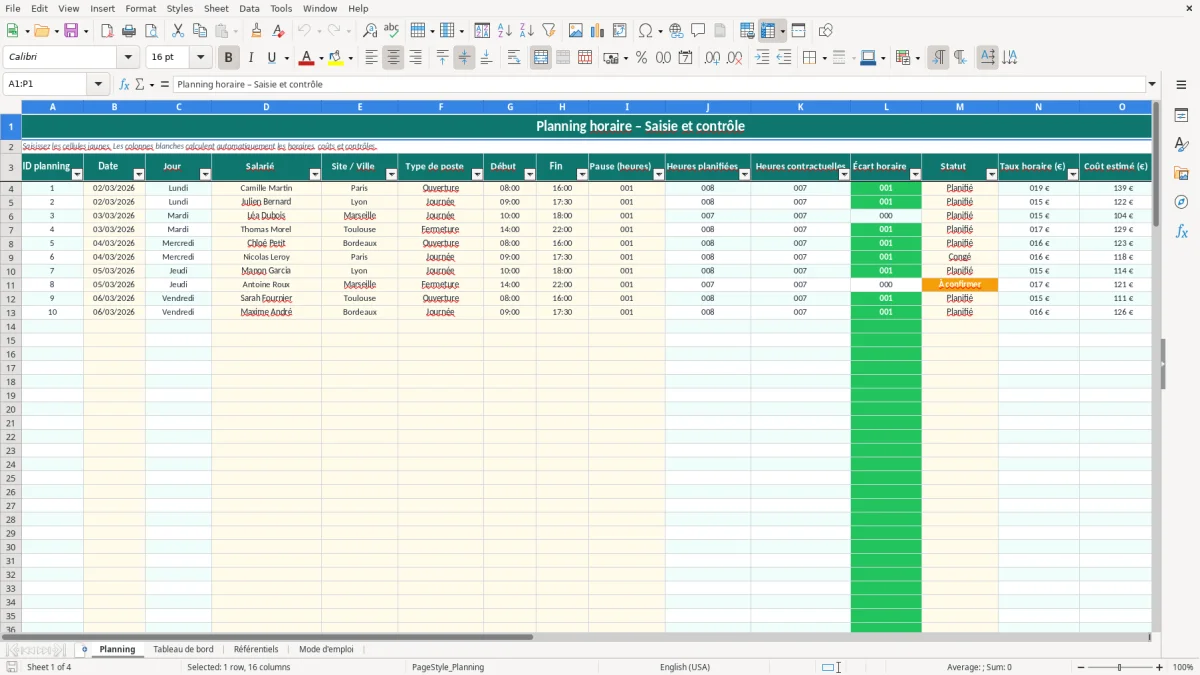1200x675 pixels.
Task: Open the Font Name dropdown arrow
Action: click(x=128, y=58)
